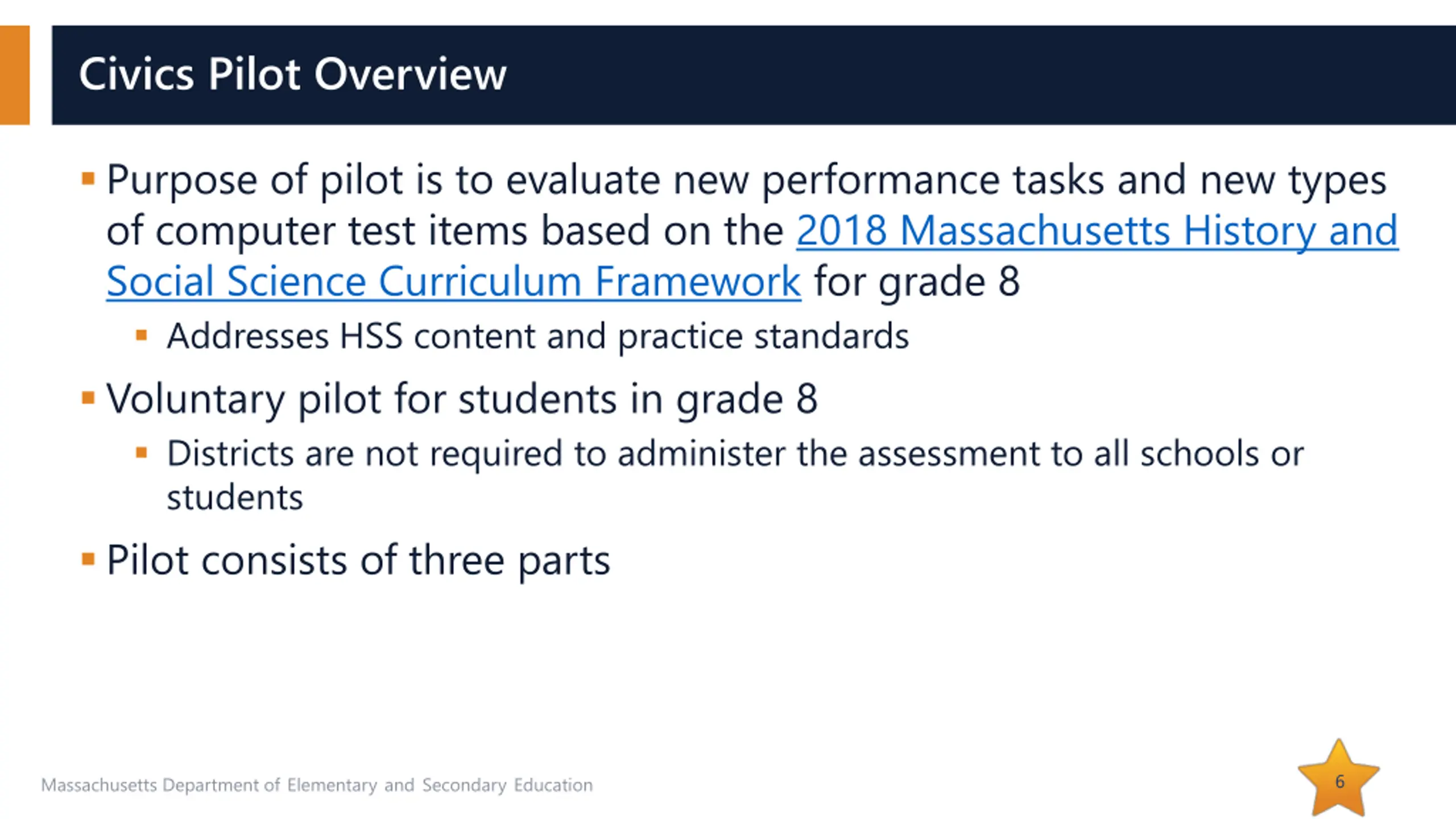
Task: Click the bullet before 'Districts are not required'
Action: [142, 453]
